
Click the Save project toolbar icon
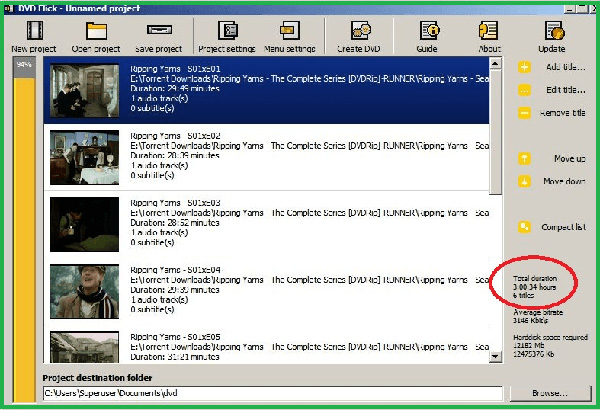coord(159,30)
